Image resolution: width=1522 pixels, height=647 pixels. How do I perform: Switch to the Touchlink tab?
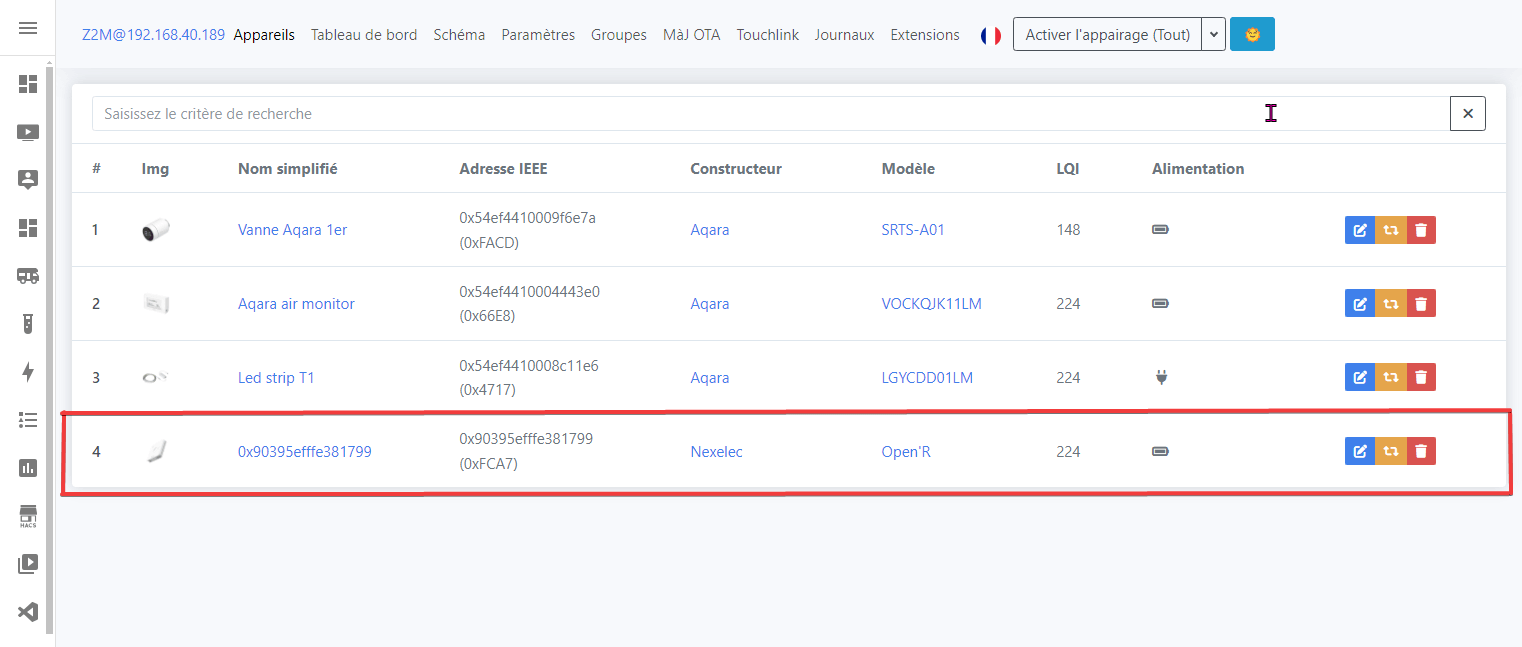pos(768,35)
